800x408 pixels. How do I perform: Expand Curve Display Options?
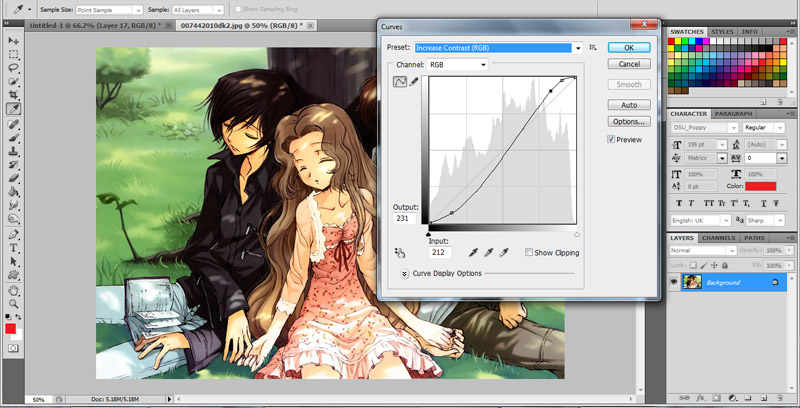(x=404, y=273)
